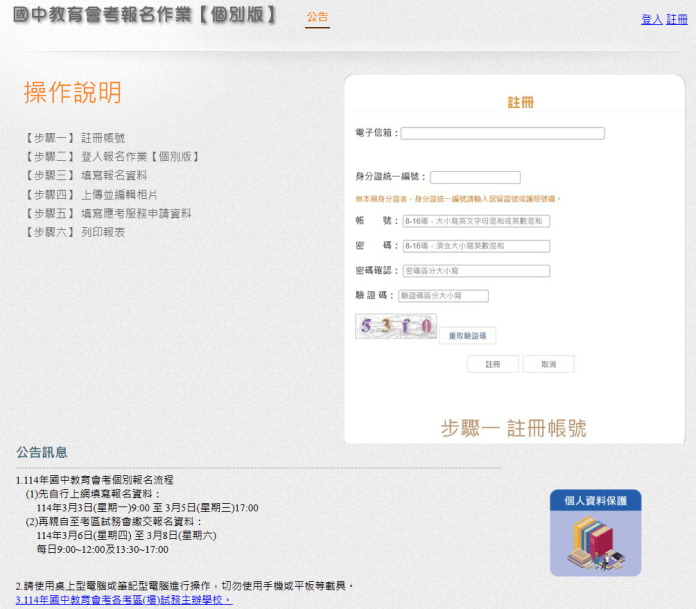Select 步驟一 註冊帳號 instruction
The height and width of the screenshot is (609, 696).
pos(75,138)
